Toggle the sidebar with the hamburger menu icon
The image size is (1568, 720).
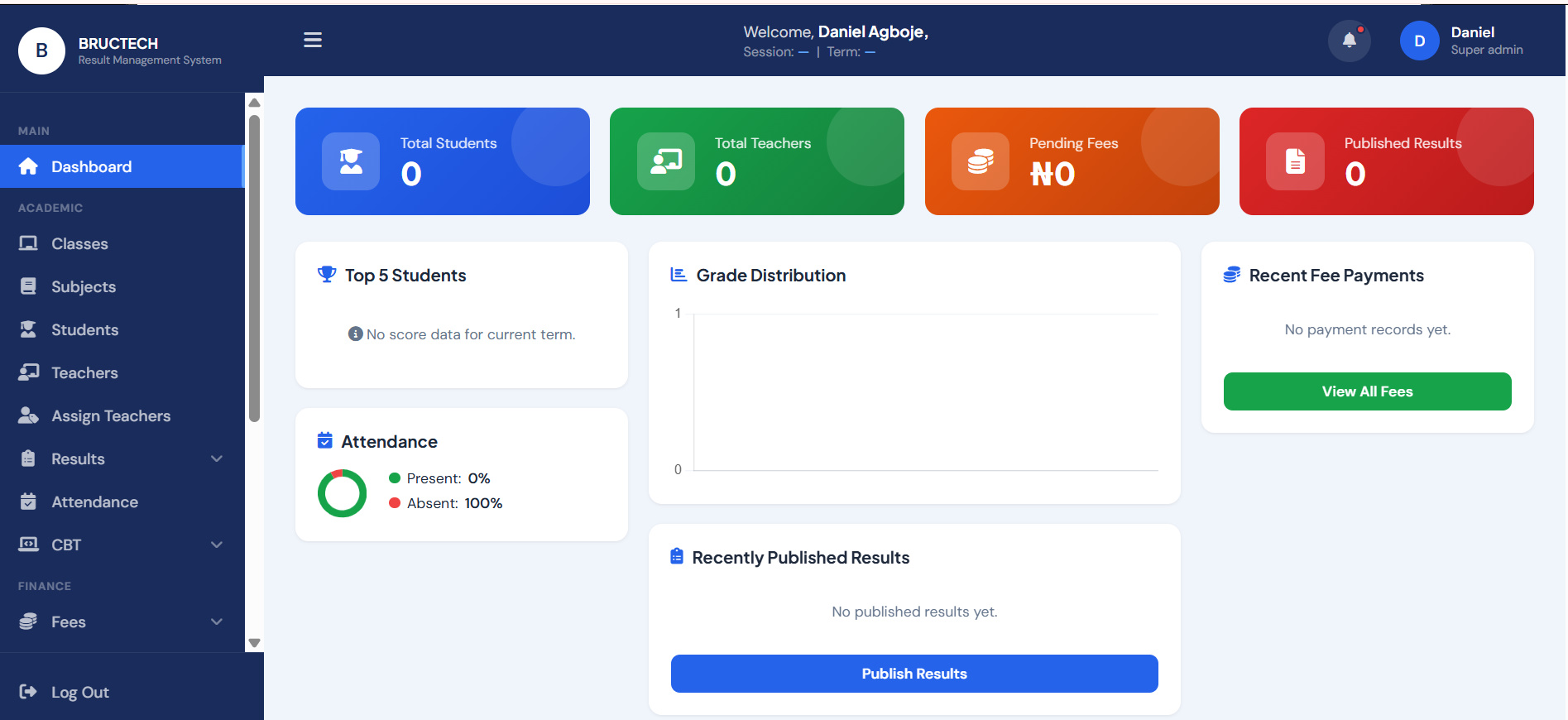pos(313,40)
